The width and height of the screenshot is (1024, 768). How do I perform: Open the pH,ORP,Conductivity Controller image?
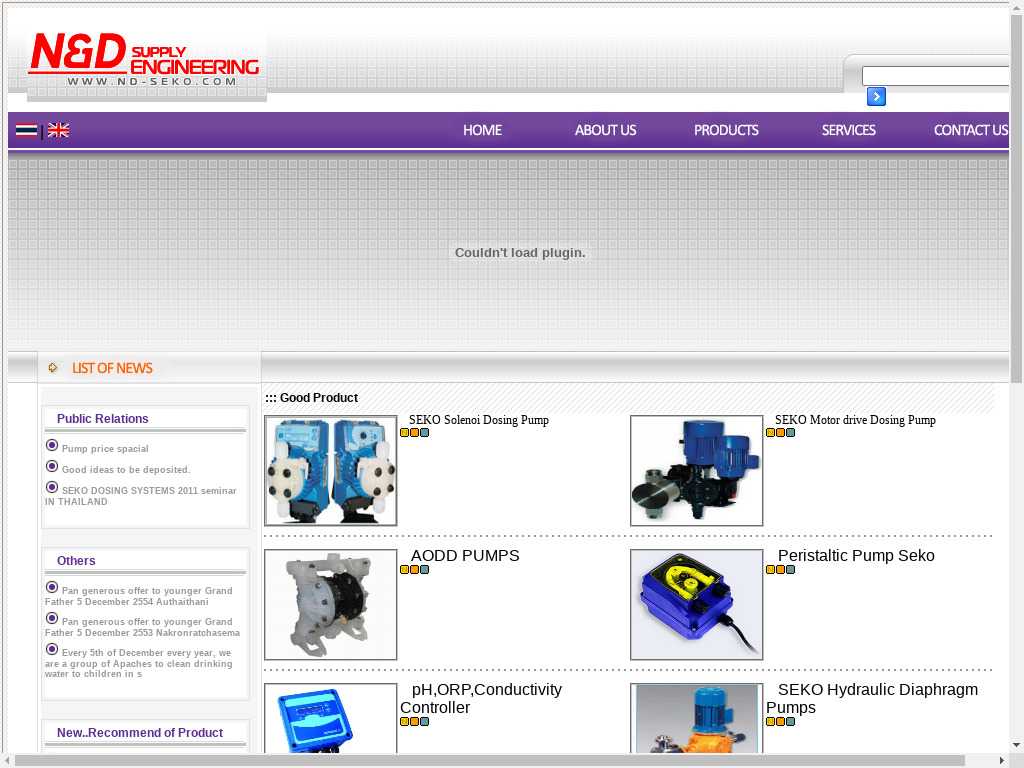point(330,718)
